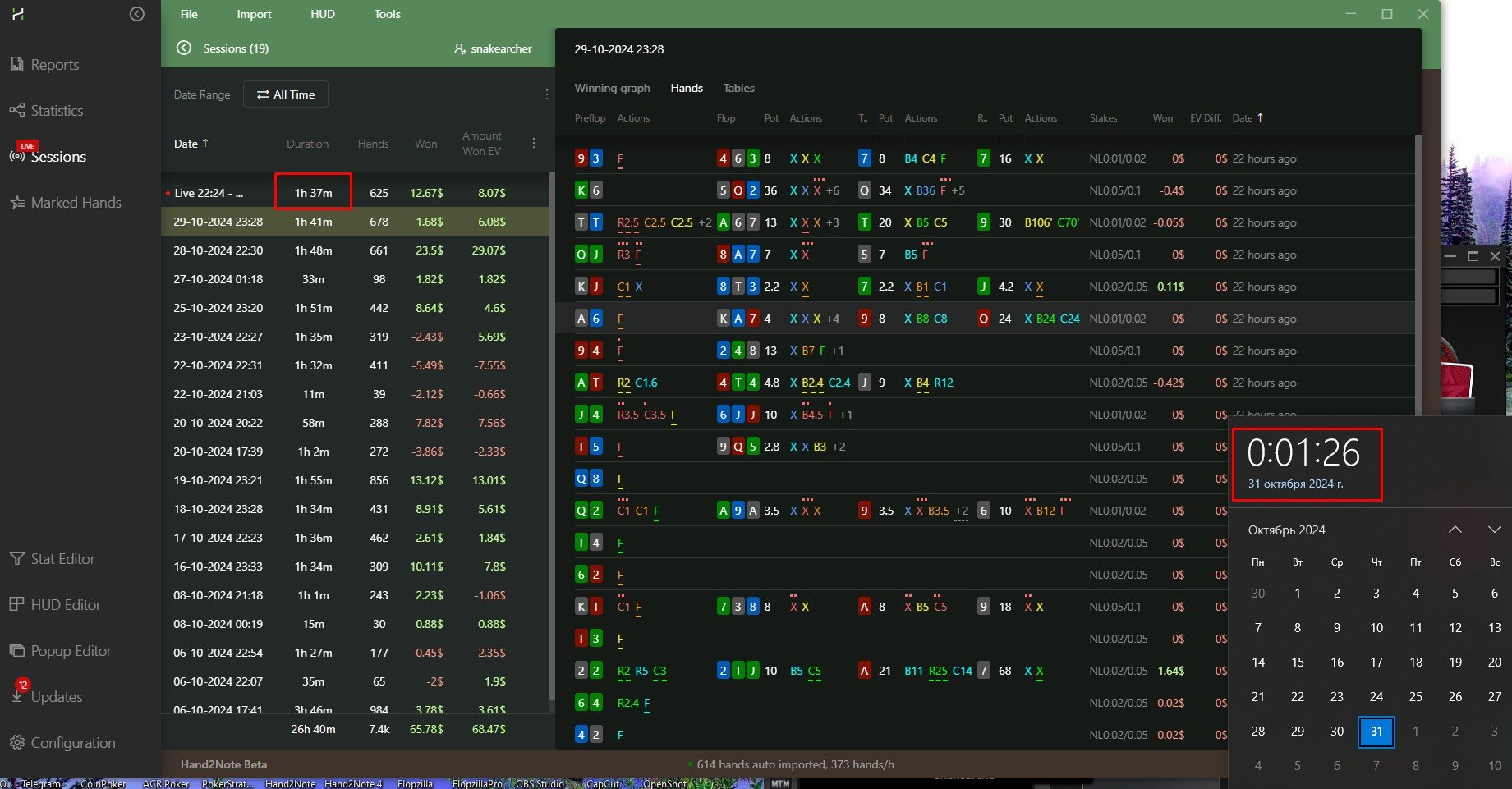Click the sessions list scrollbar
This screenshot has height=789, width=1512.
click(552, 435)
